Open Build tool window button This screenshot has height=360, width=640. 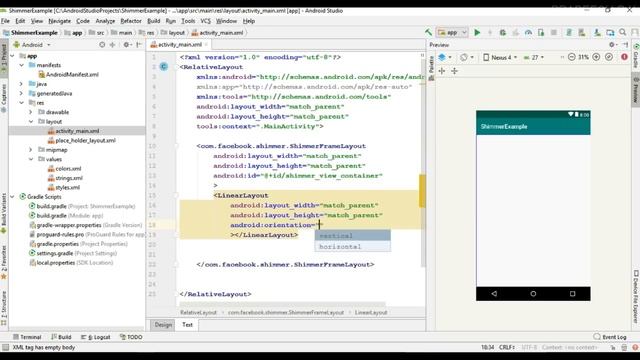[61, 337]
